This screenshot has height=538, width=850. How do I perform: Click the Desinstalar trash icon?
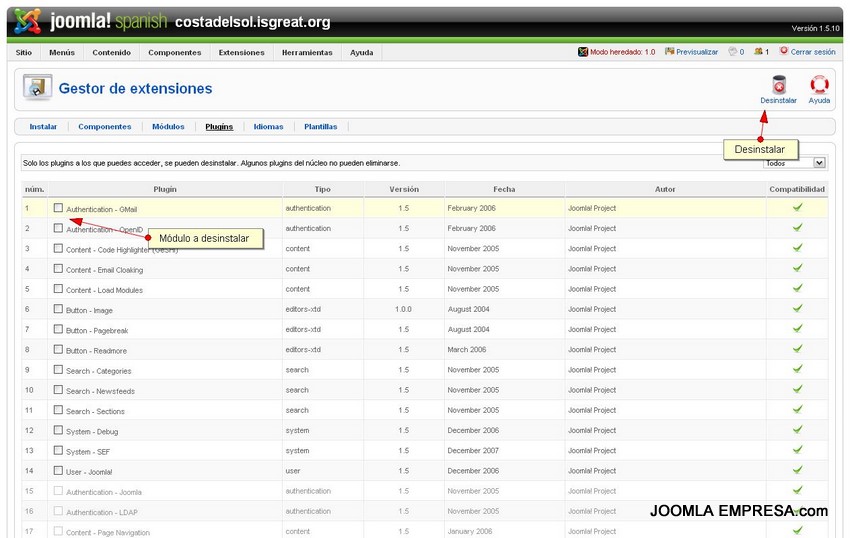778,85
